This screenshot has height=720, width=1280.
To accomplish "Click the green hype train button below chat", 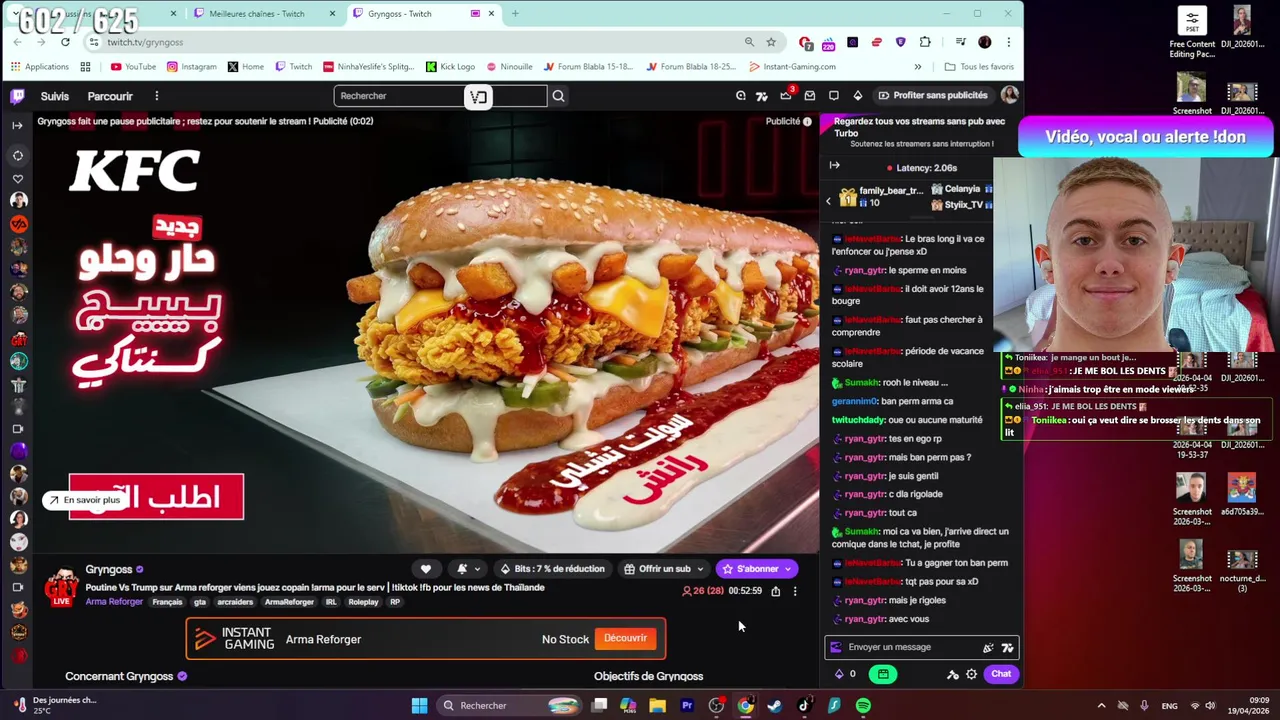I will click(883, 674).
